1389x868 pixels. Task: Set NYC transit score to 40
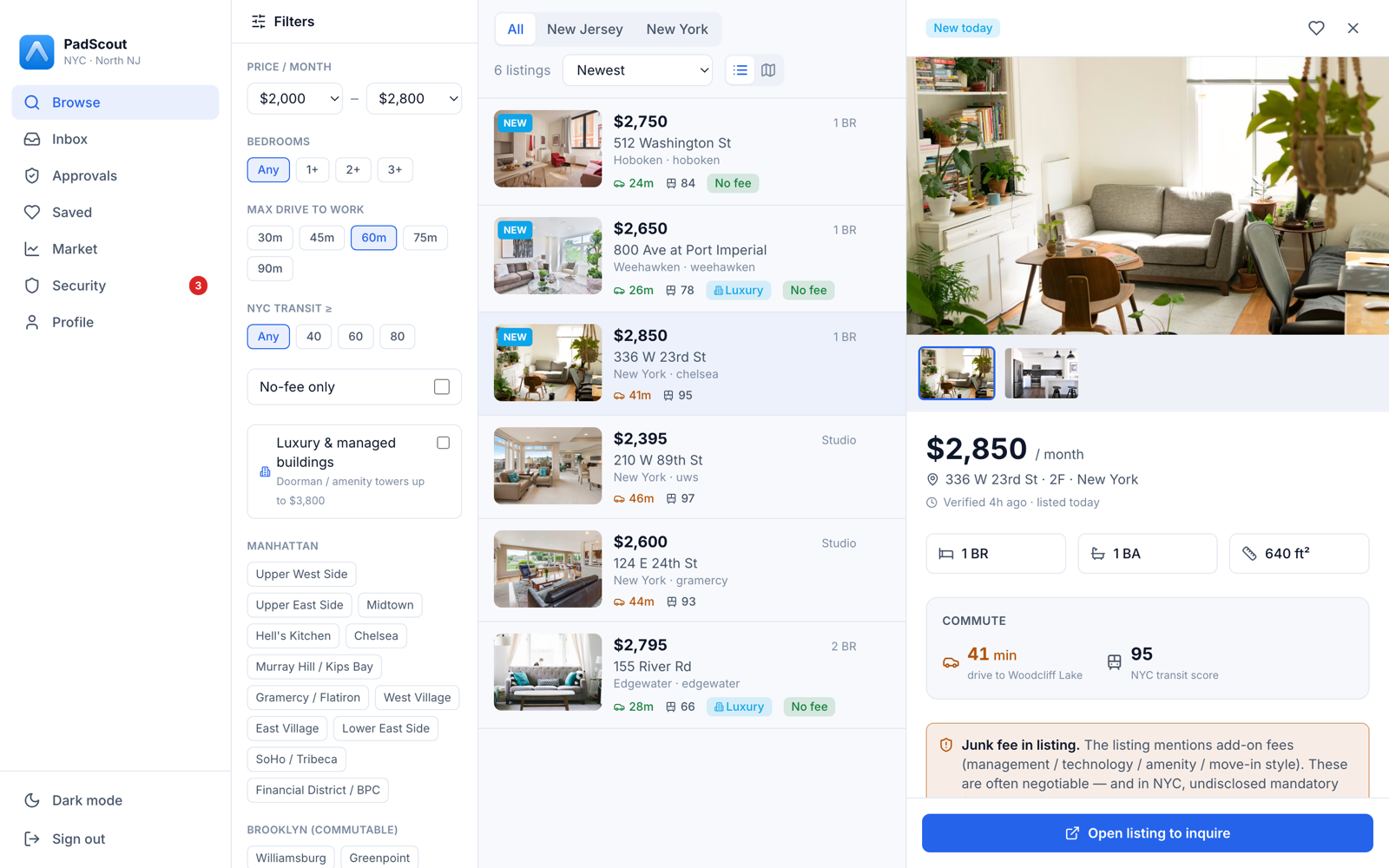(314, 337)
